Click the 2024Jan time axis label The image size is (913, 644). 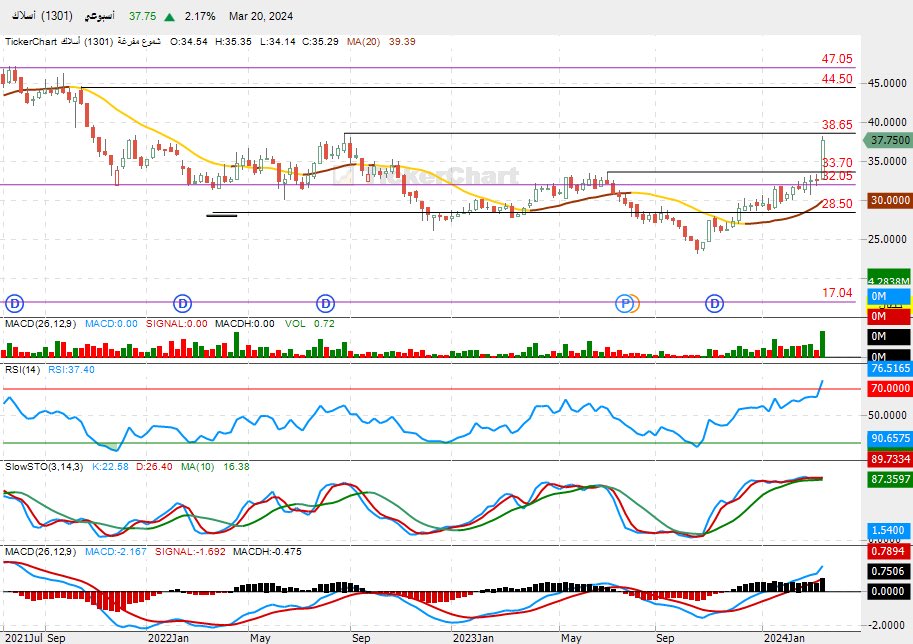(x=784, y=638)
